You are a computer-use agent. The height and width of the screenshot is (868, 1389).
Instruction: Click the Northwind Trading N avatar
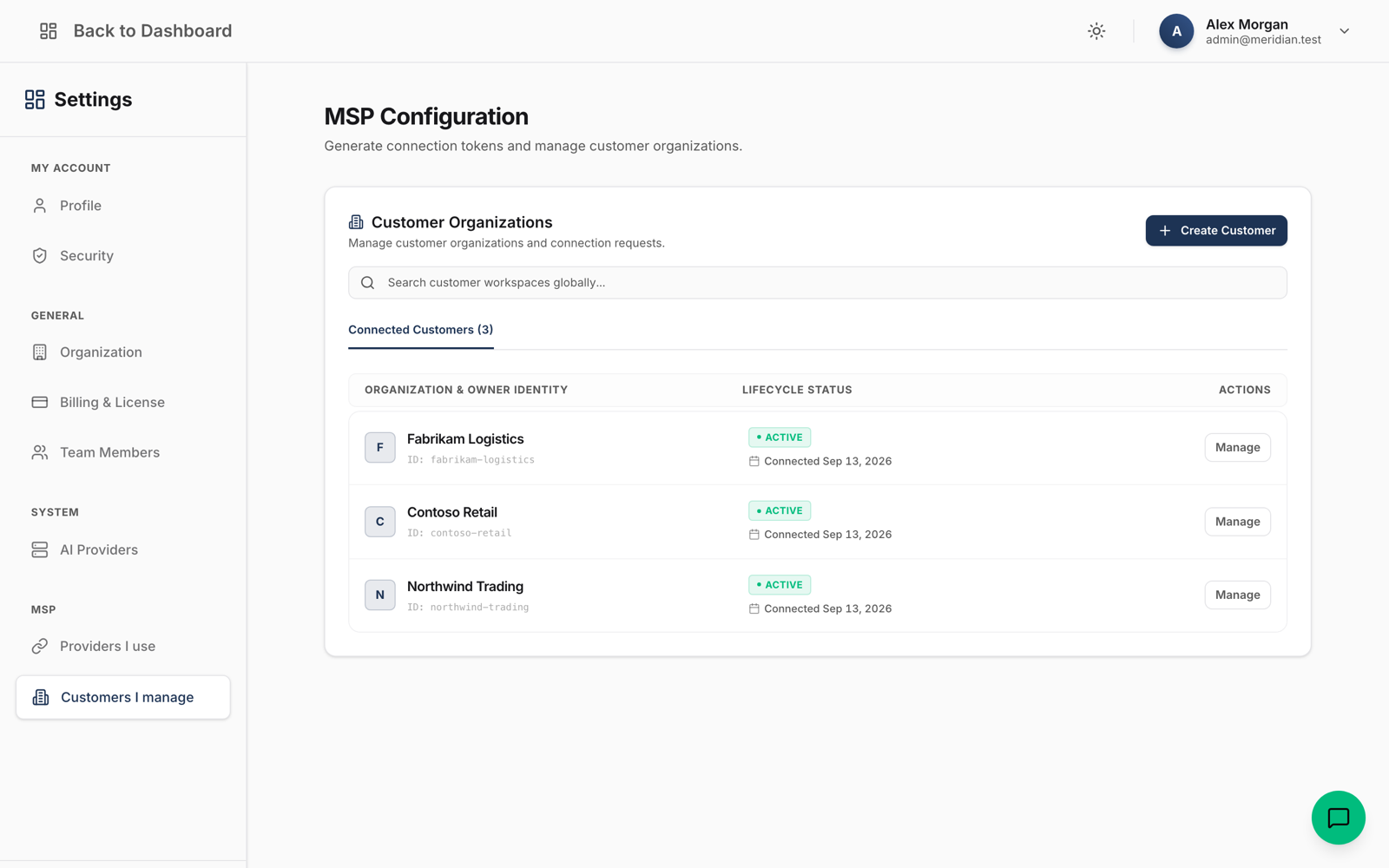(x=380, y=595)
